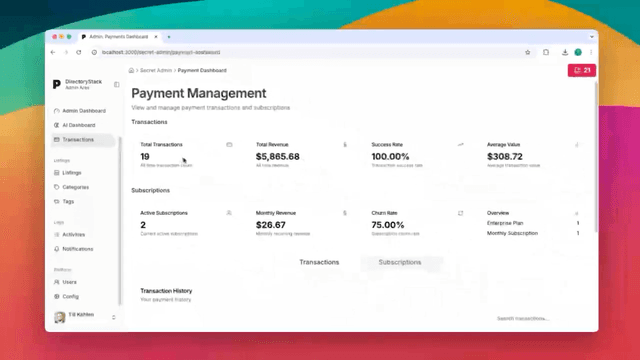Viewport: 640px width, 360px height.
Task: Click the Till Kählen user avatar
Action: 60,317
